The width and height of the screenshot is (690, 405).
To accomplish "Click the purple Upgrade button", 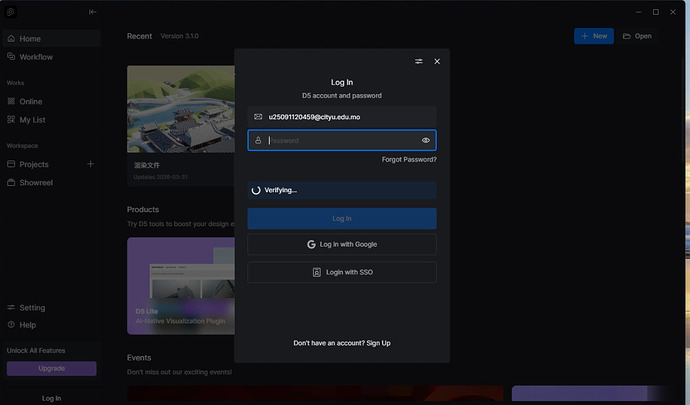I will 51,368.
